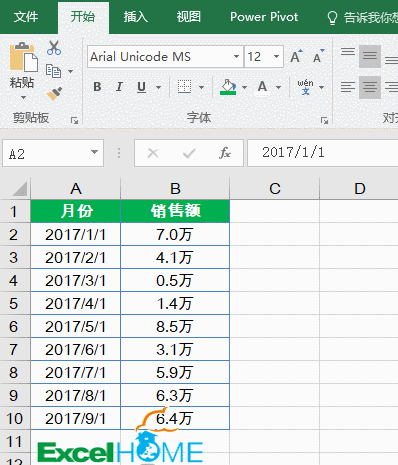This screenshot has height=465, width=398.
Task: Open the 文件 tab
Action: click(x=26, y=17)
